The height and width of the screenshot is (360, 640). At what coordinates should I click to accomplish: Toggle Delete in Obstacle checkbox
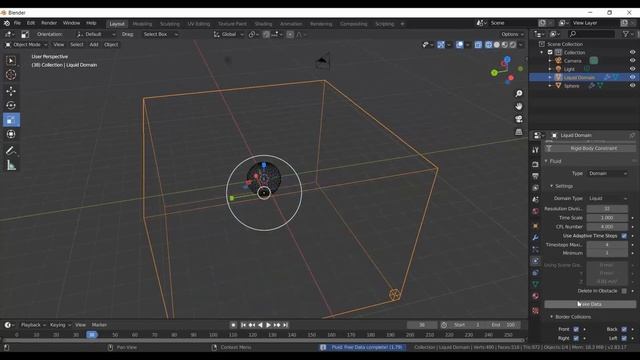[x=624, y=291]
